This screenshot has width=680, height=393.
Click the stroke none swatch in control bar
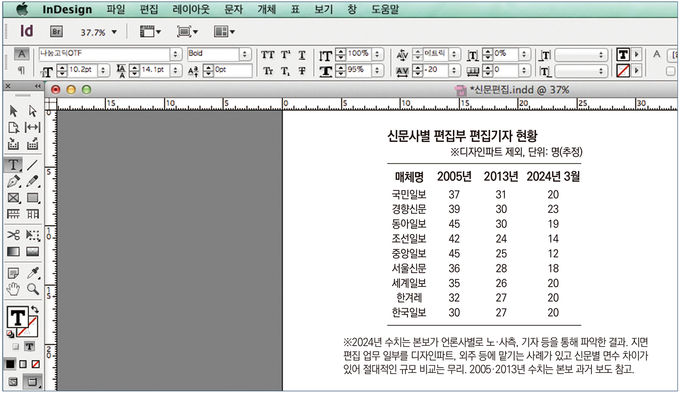pyautogui.click(x=624, y=71)
